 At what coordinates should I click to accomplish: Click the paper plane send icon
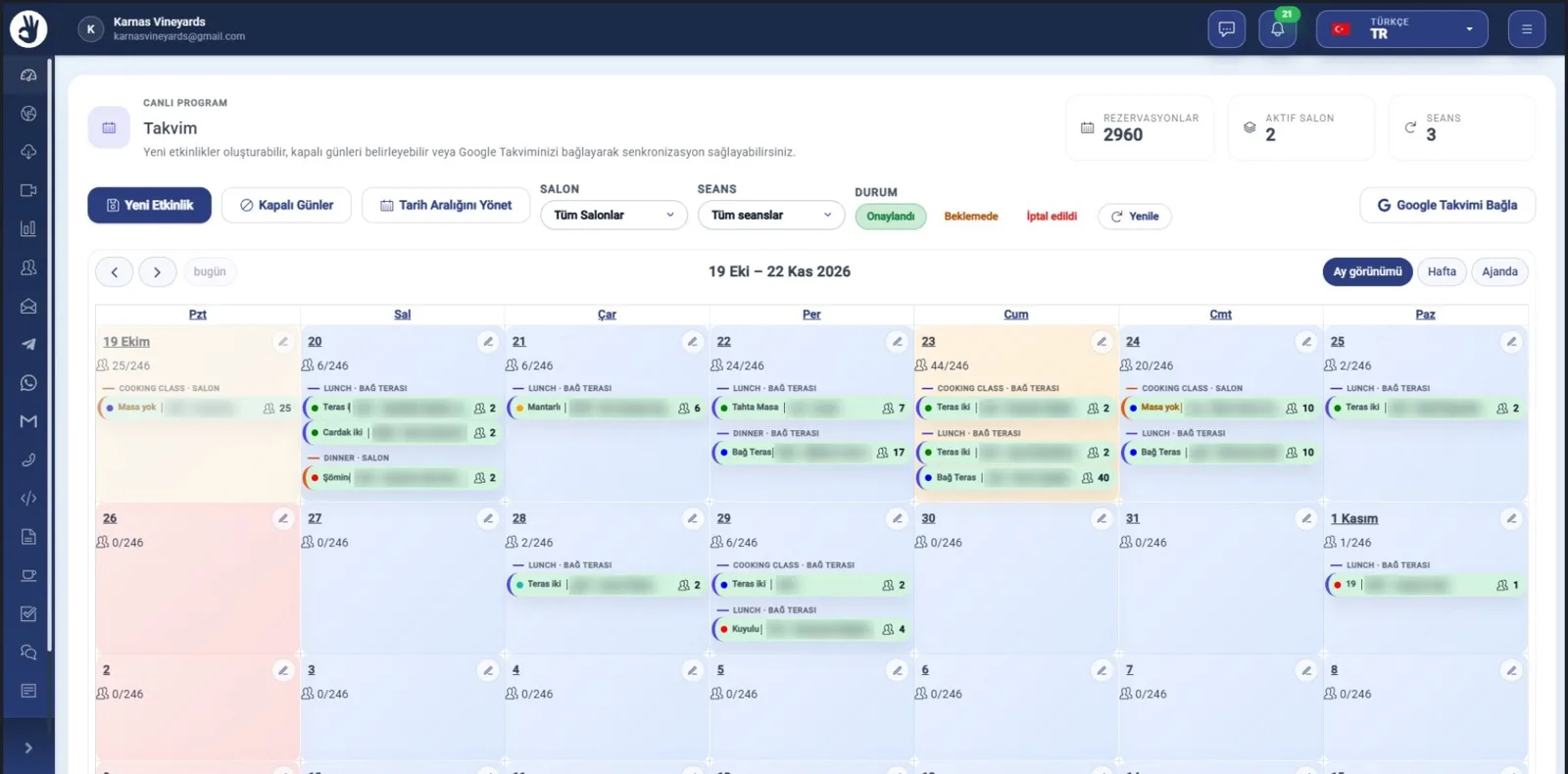(x=28, y=344)
